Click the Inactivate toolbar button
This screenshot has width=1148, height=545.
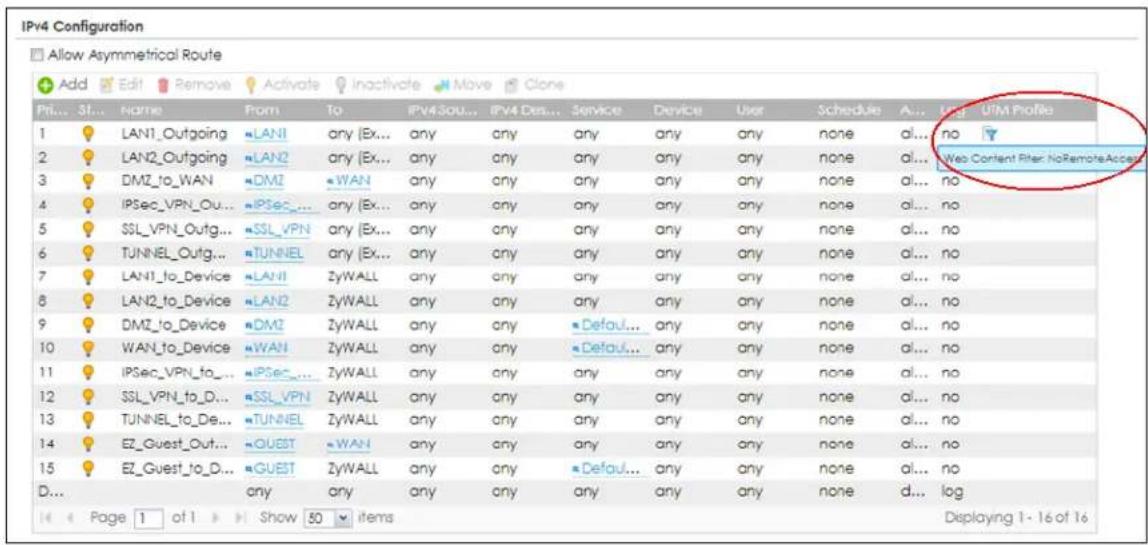378,85
